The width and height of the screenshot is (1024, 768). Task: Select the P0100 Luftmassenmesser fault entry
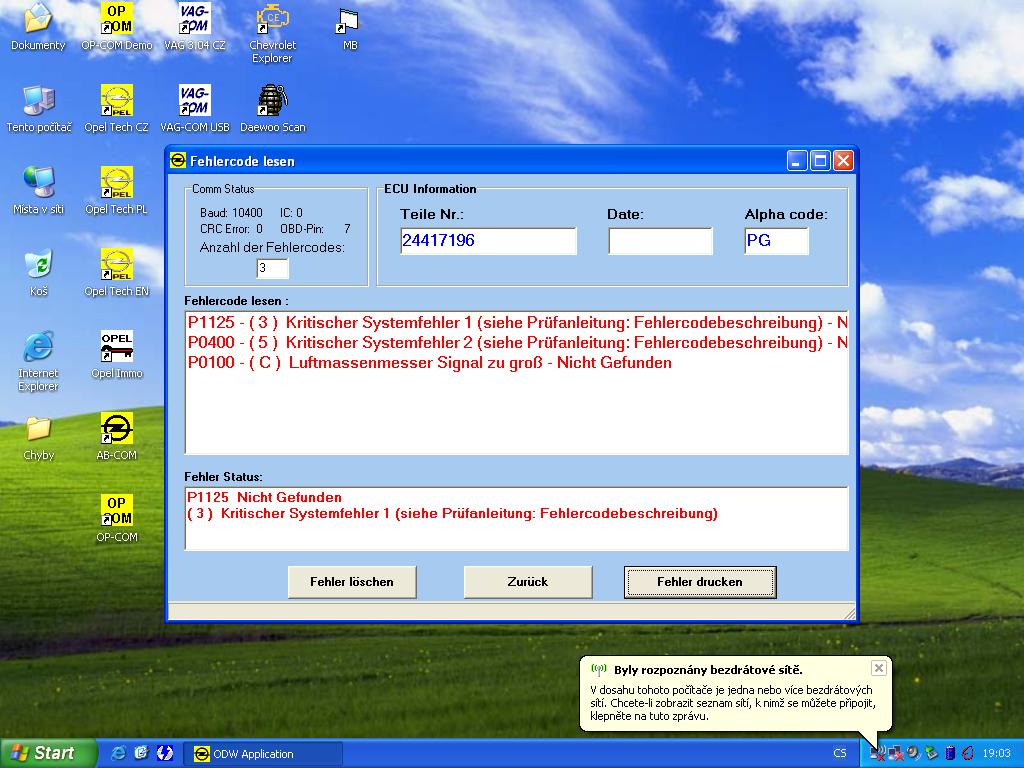pos(430,363)
